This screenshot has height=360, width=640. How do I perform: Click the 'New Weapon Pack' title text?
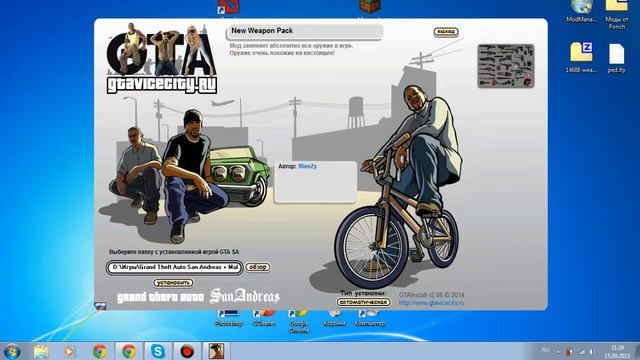pos(262,31)
